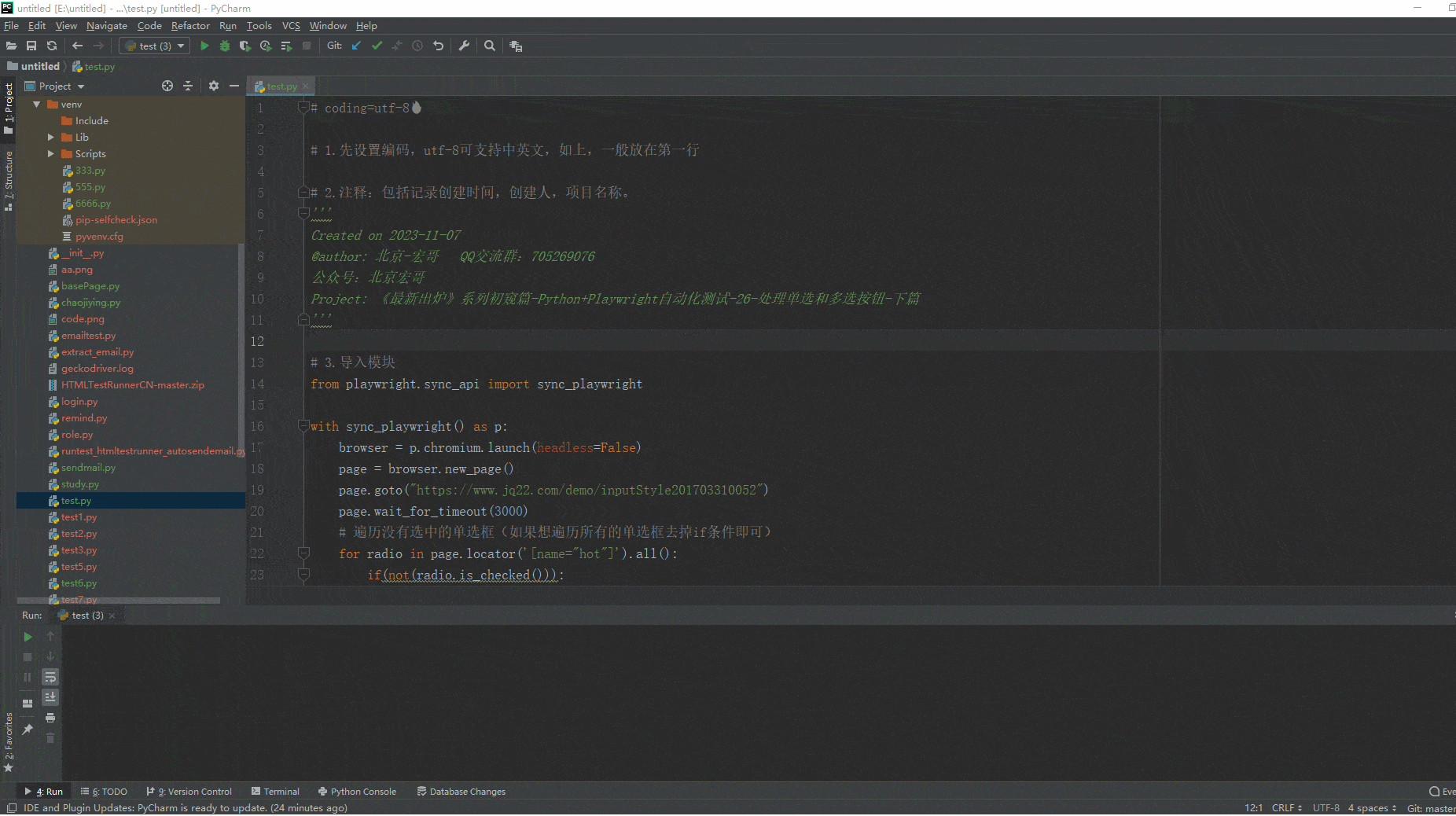The width and height of the screenshot is (1456, 816).
Task: Click the green Debug bug icon
Action: [225, 46]
